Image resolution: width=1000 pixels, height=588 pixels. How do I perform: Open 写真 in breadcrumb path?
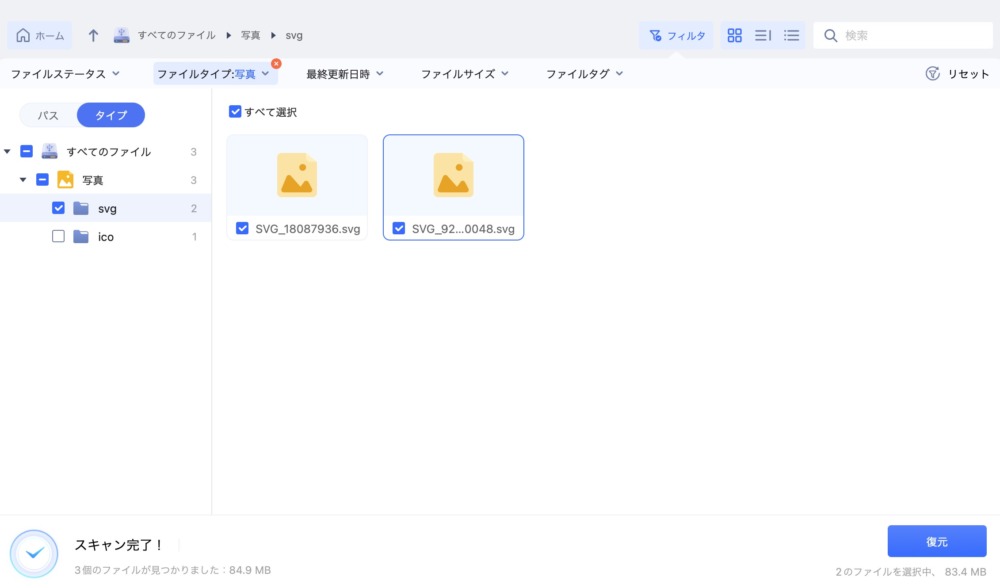coord(250,35)
